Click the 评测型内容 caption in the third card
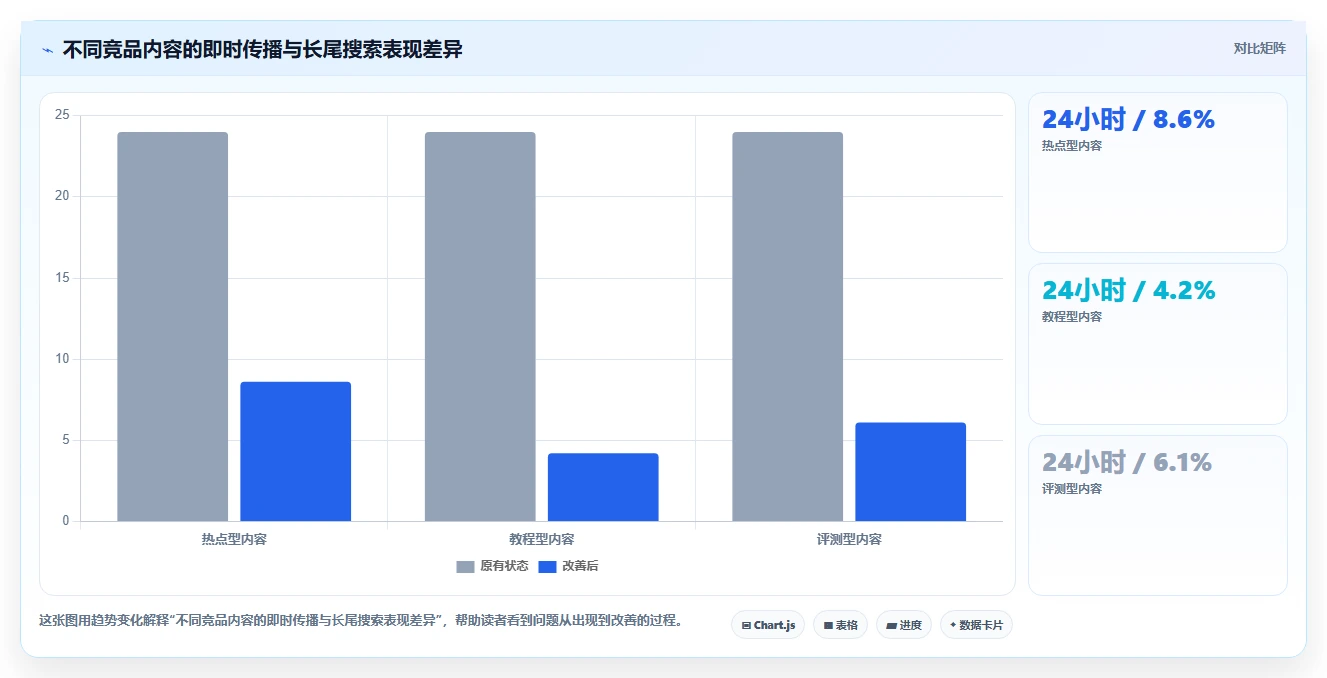The width and height of the screenshot is (1327, 678). [x=1072, y=489]
